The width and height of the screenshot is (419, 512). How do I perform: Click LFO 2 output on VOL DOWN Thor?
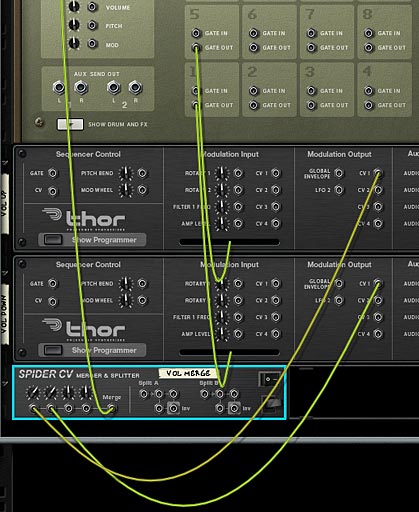pyautogui.click(x=339, y=300)
